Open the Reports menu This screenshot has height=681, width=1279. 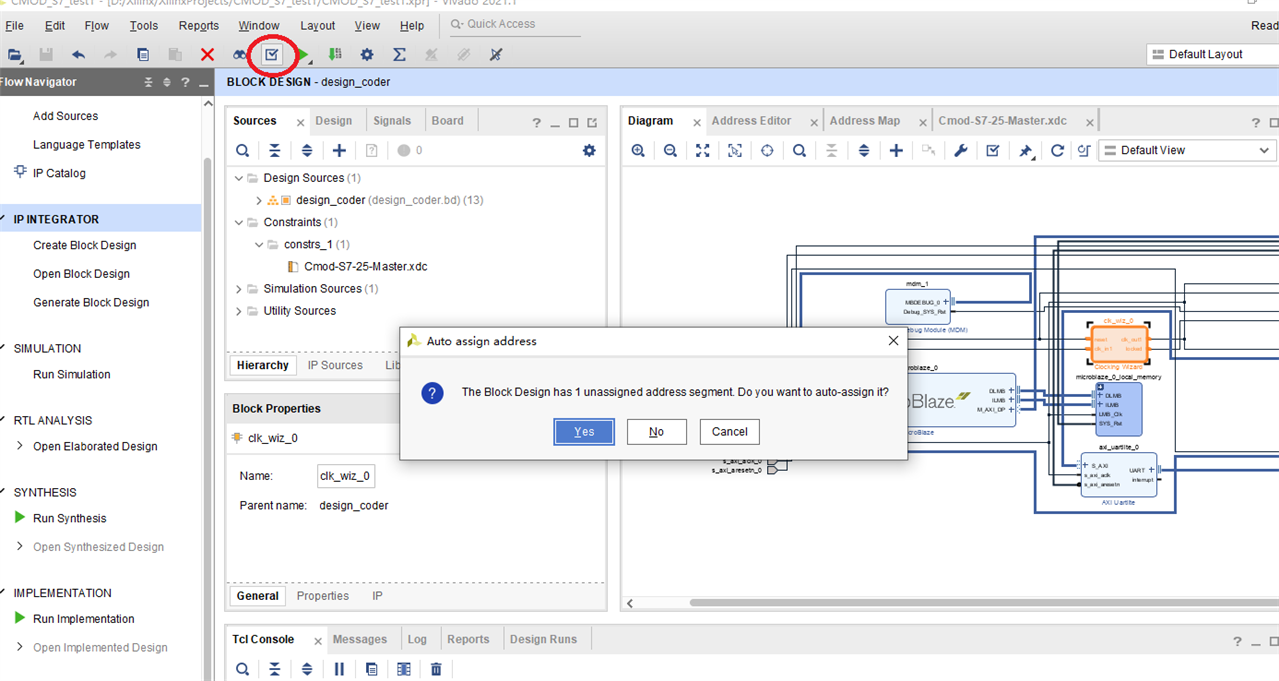point(199,25)
